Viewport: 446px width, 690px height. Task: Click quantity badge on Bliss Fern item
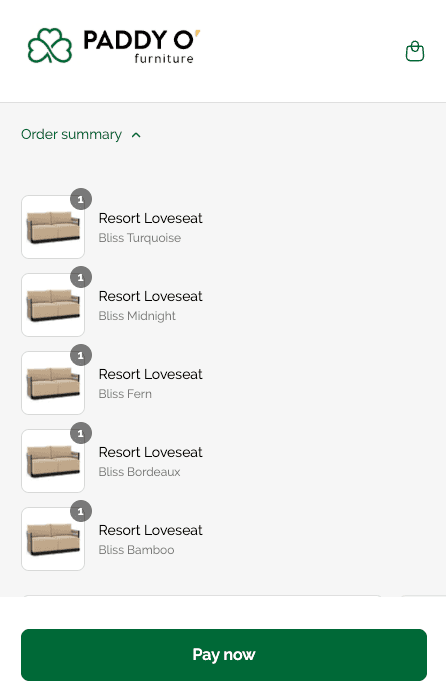(x=81, y=355)
